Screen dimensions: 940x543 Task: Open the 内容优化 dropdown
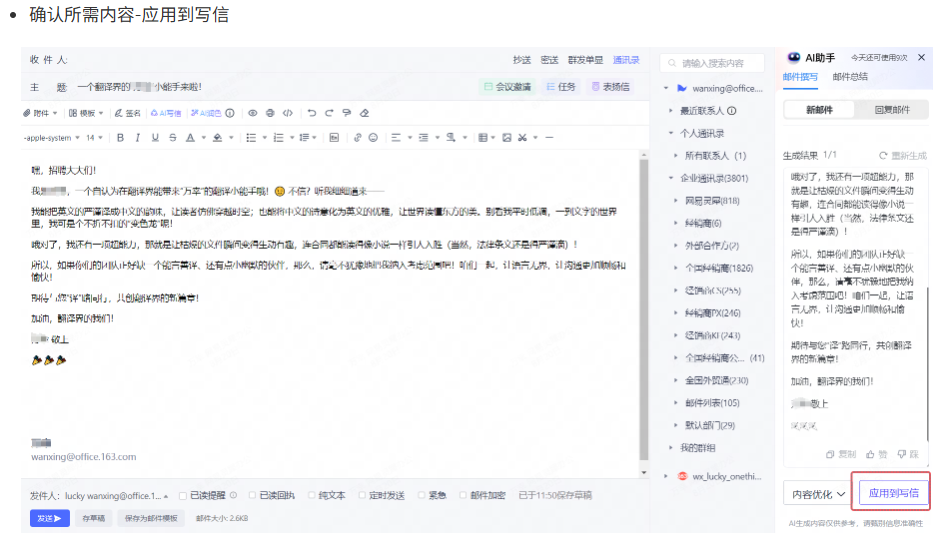818,494
